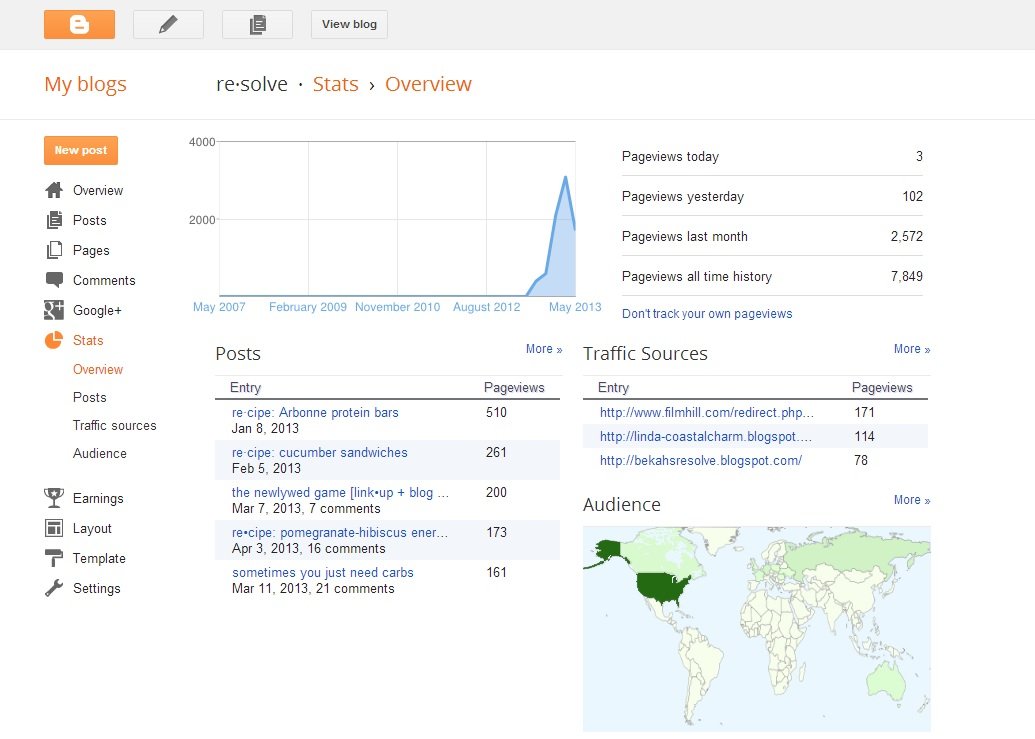The width and height of the screenshot is (1035, 739).
Task: Click More link beside Posts heading
Action: (544, 349)
